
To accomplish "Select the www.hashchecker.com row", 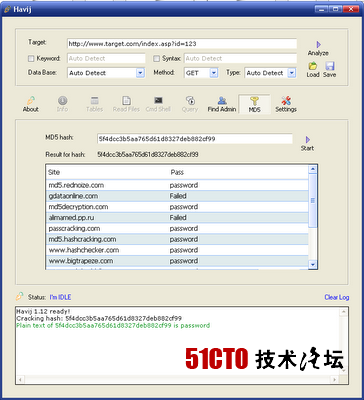I will 177,250.
